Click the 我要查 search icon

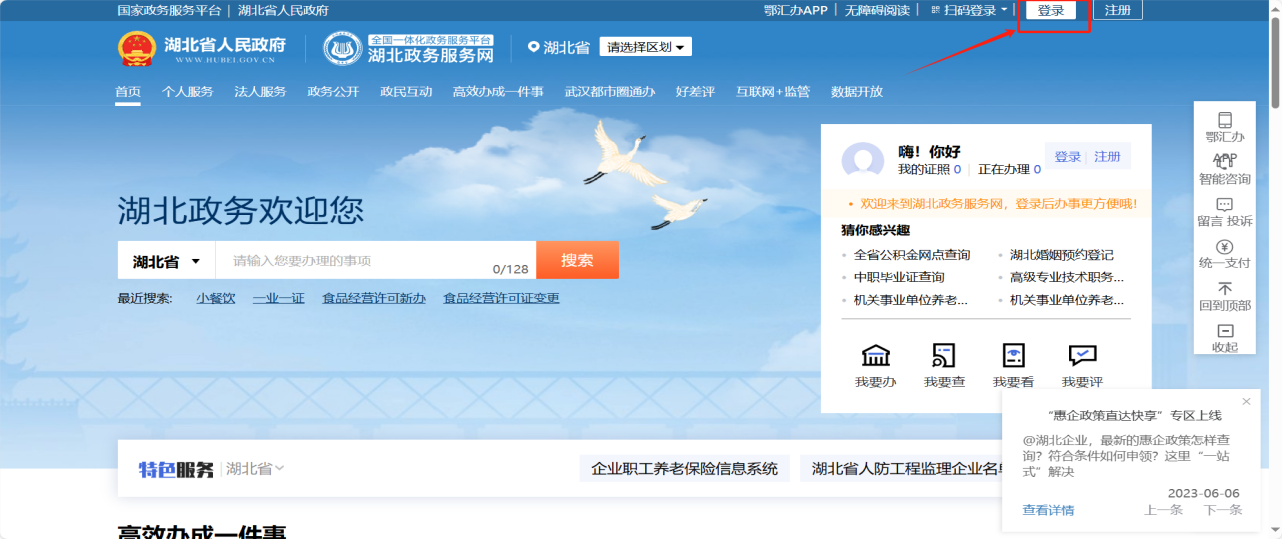944,355
